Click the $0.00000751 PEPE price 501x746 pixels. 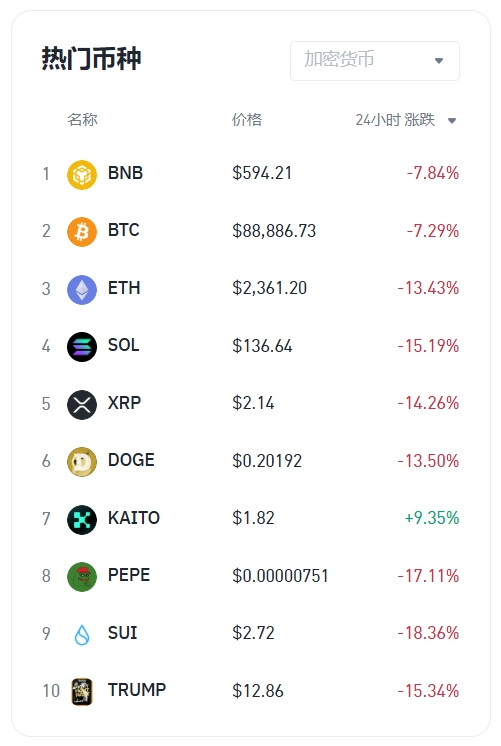pyautogui.click(x=280, y=576)
